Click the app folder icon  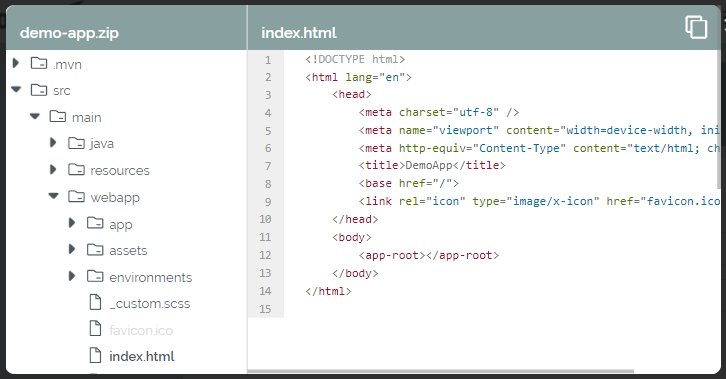click(95, 223)
